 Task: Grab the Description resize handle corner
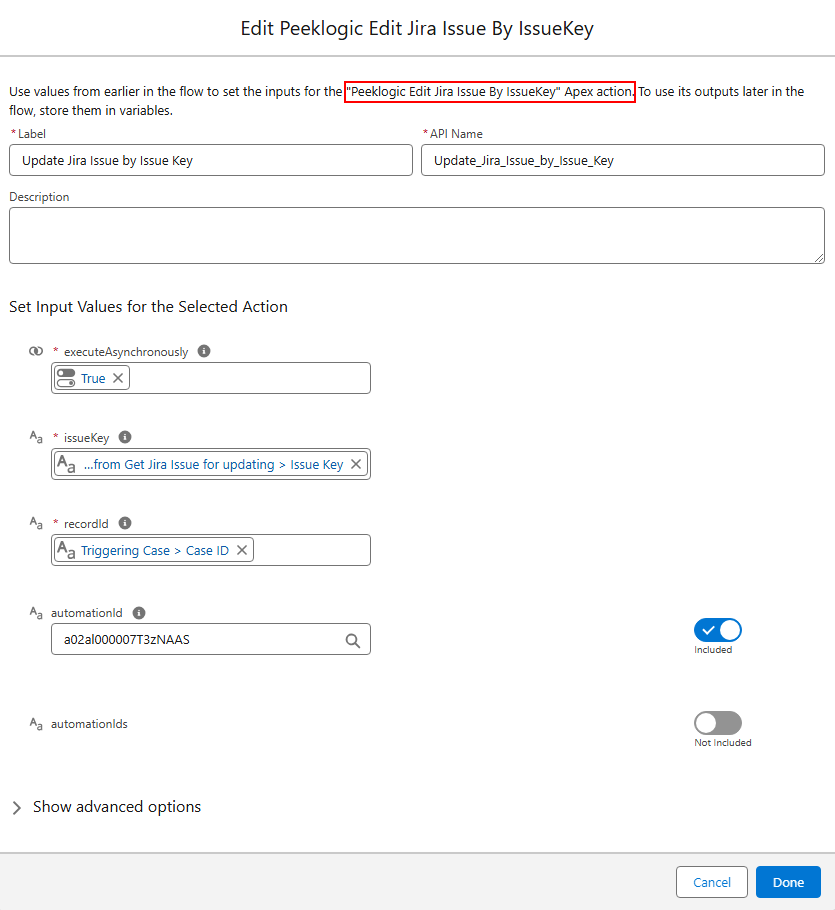pos(819,258)
